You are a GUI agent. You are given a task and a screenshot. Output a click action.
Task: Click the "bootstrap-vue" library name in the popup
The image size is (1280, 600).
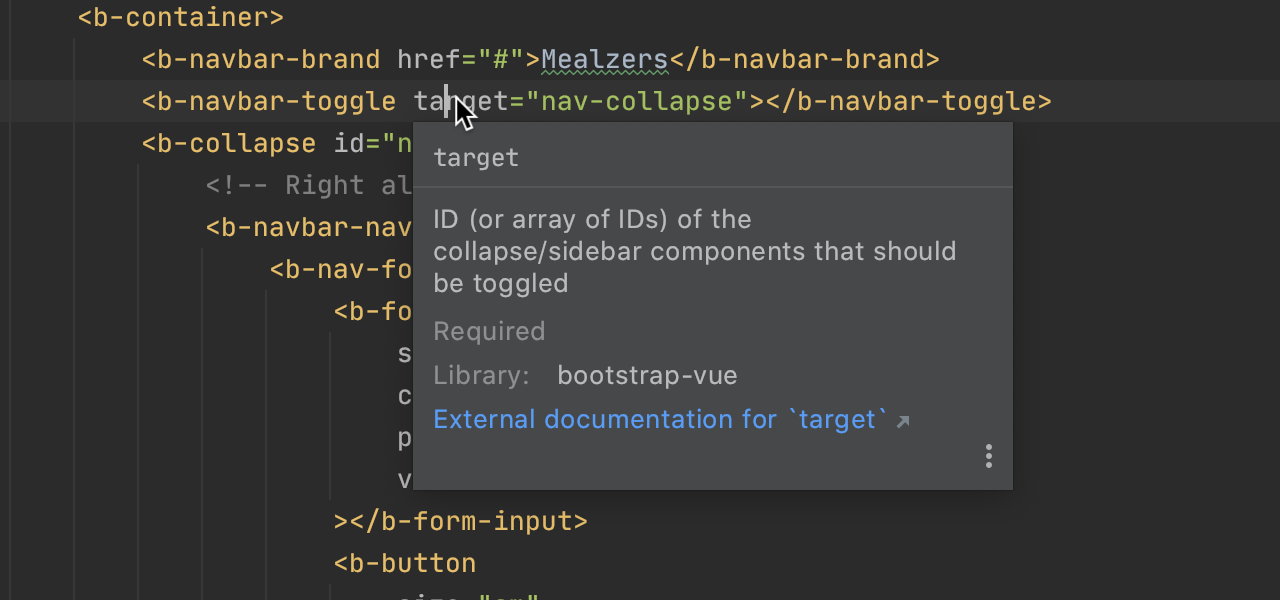647,375
